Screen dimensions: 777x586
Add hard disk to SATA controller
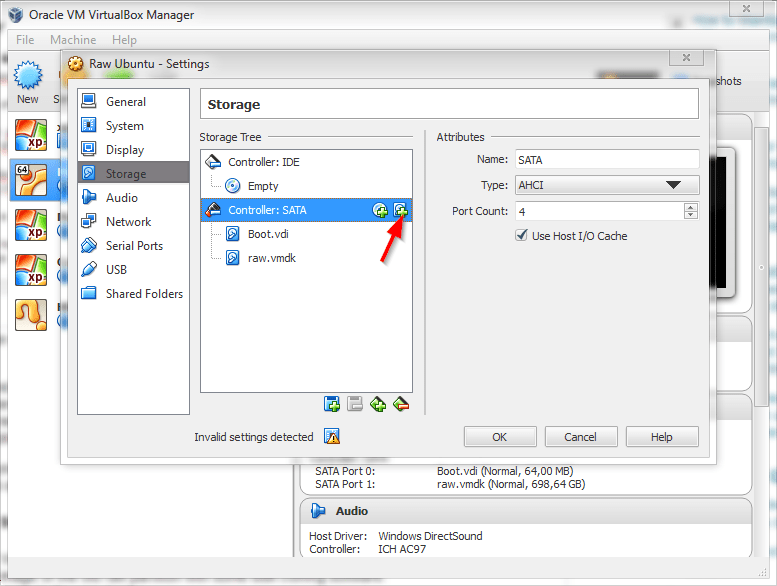pyautogui.click(x=400, y=210)
